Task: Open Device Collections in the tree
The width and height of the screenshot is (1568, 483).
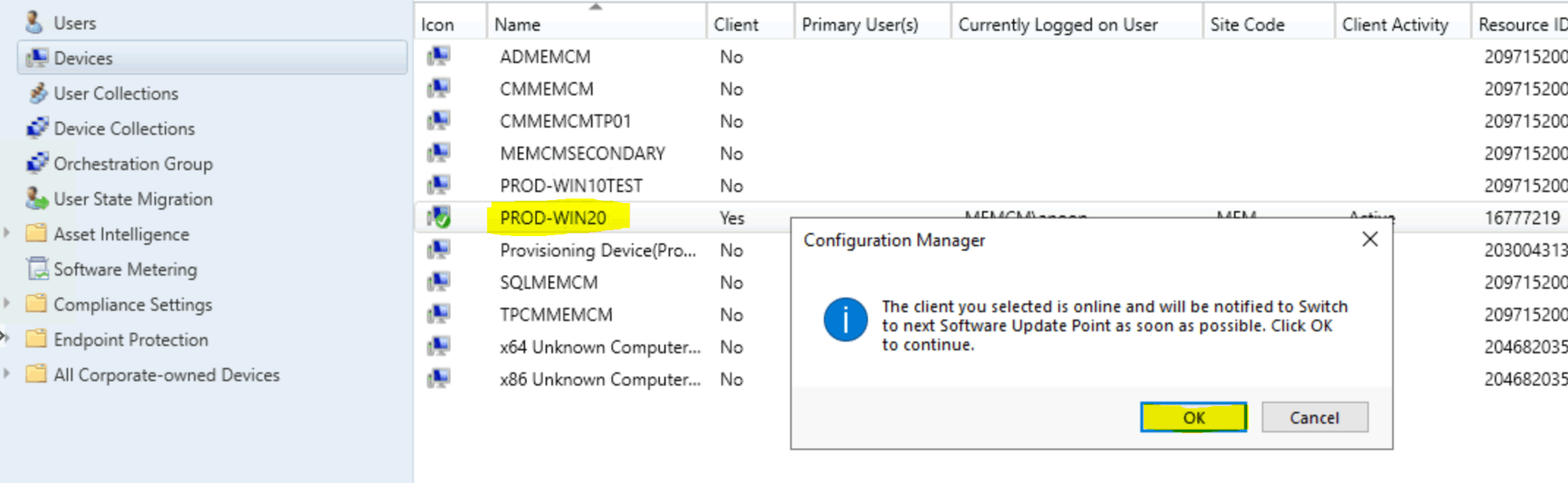Action: pos(124,128)
